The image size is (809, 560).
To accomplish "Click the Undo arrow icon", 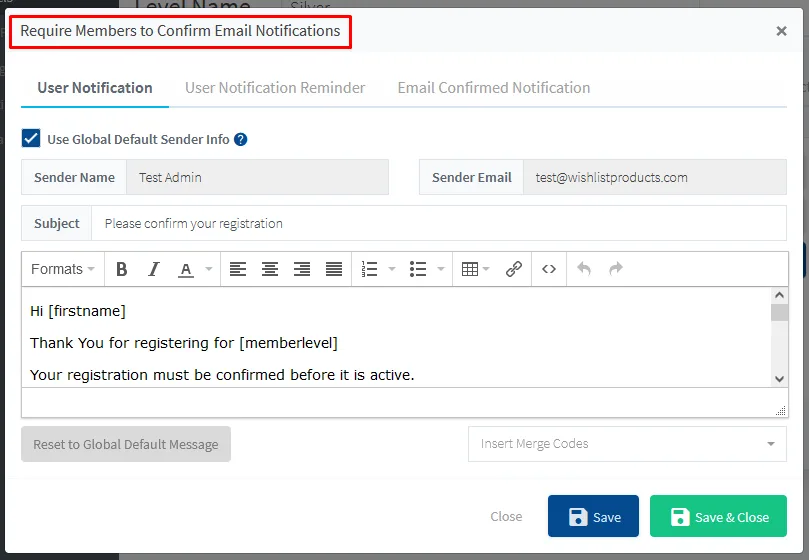I will [584, 269].
